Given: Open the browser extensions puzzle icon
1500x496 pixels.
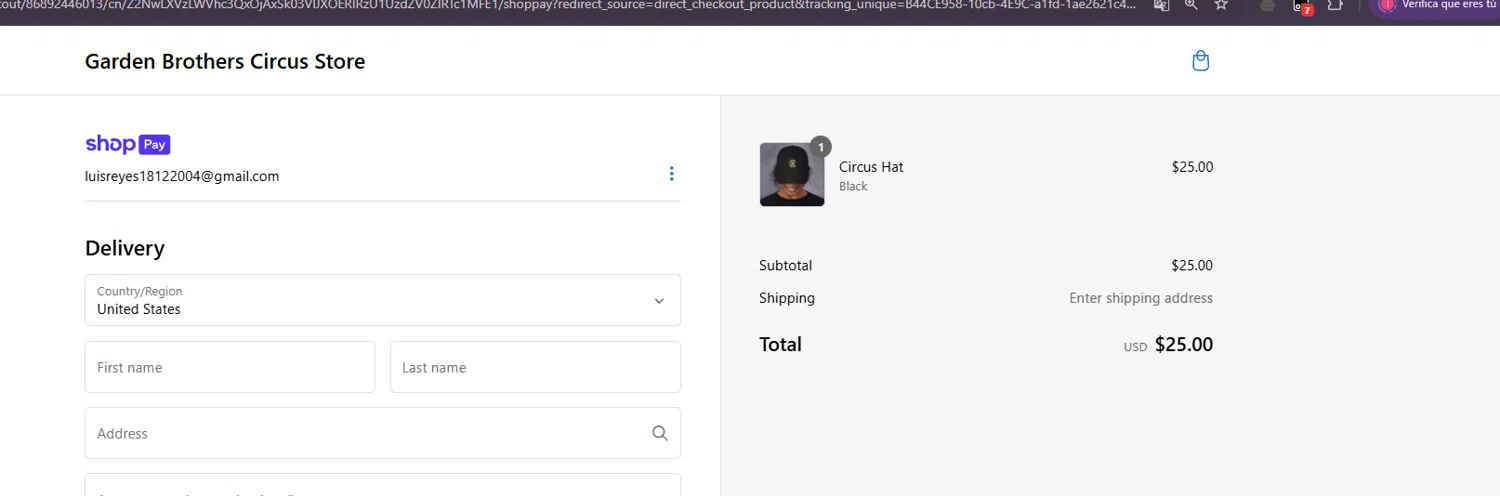Looking at the screenshot, I should (x=1335, y=5).
